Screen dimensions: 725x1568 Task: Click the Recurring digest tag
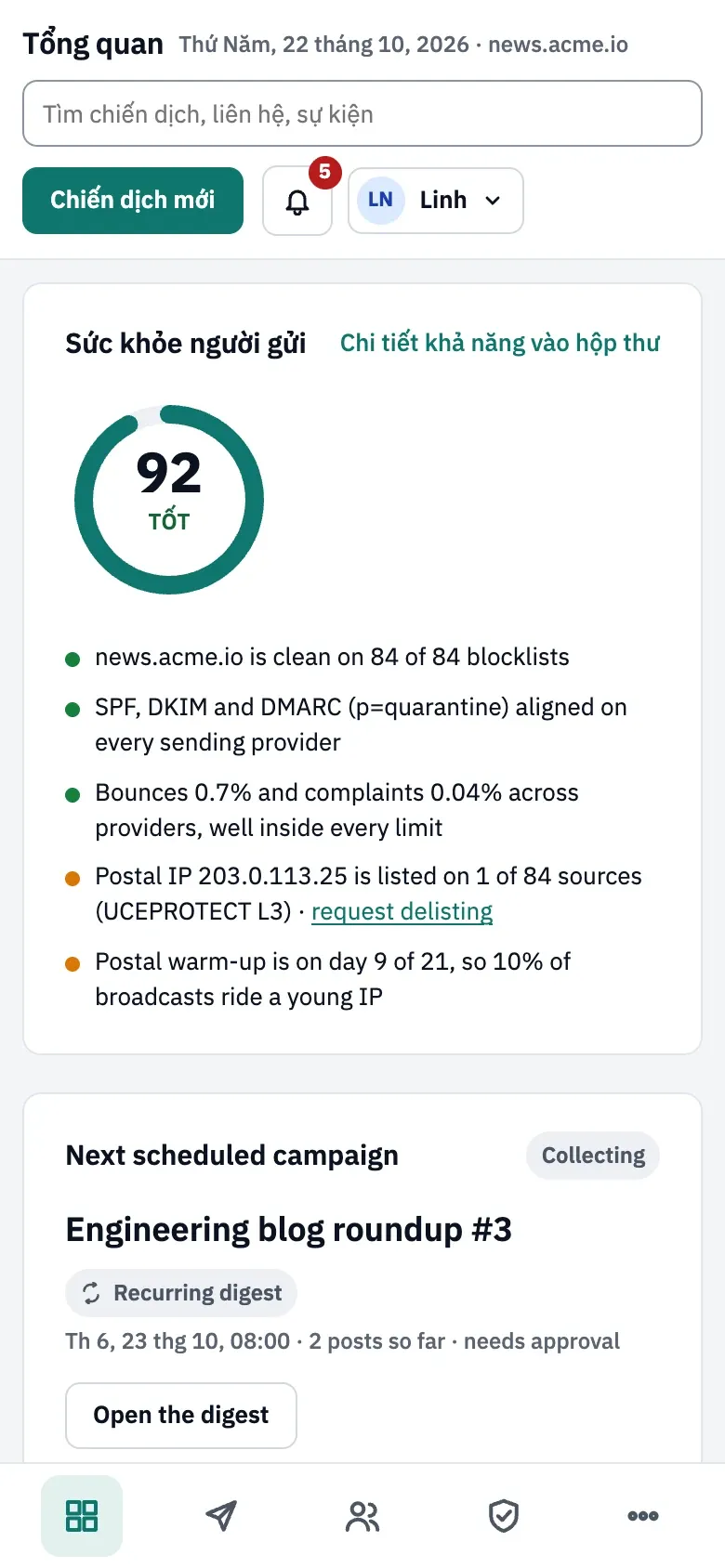(181, 1293)
